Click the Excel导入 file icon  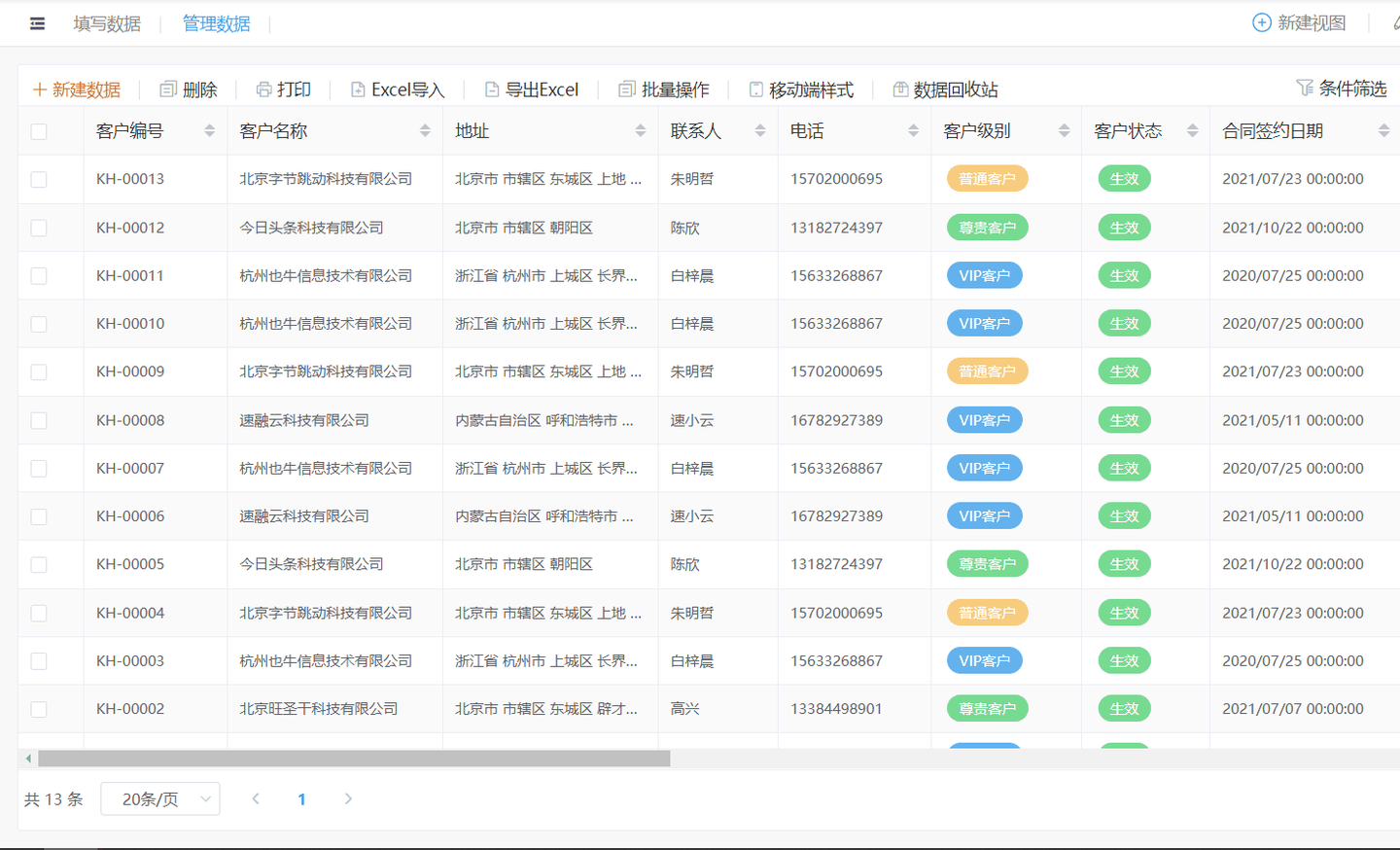click(x=358, y=89)
